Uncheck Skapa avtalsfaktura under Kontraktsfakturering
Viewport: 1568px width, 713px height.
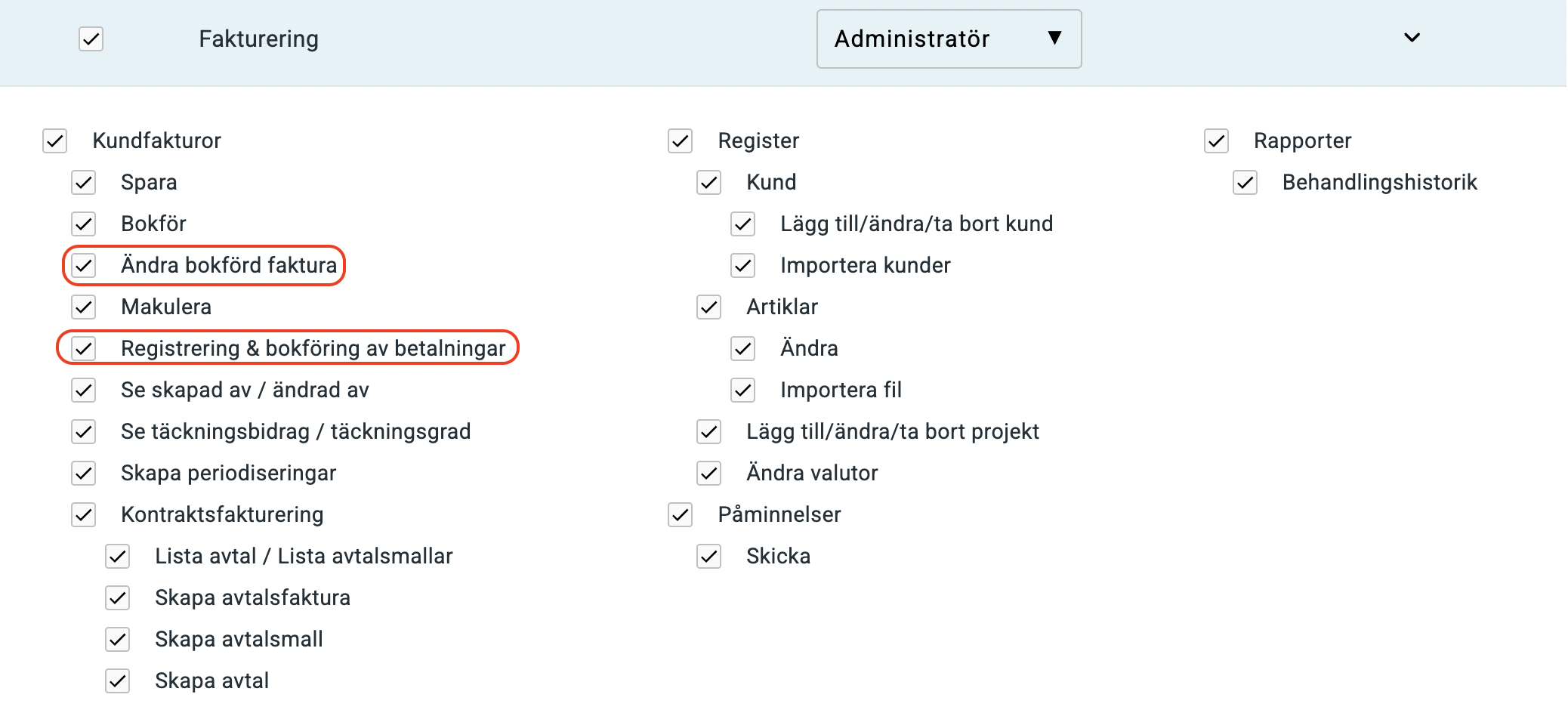tap(117, 597)
